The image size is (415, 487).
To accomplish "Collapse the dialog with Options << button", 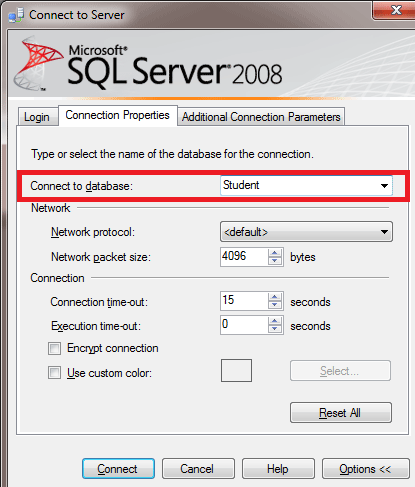I will tap(365, 469).
